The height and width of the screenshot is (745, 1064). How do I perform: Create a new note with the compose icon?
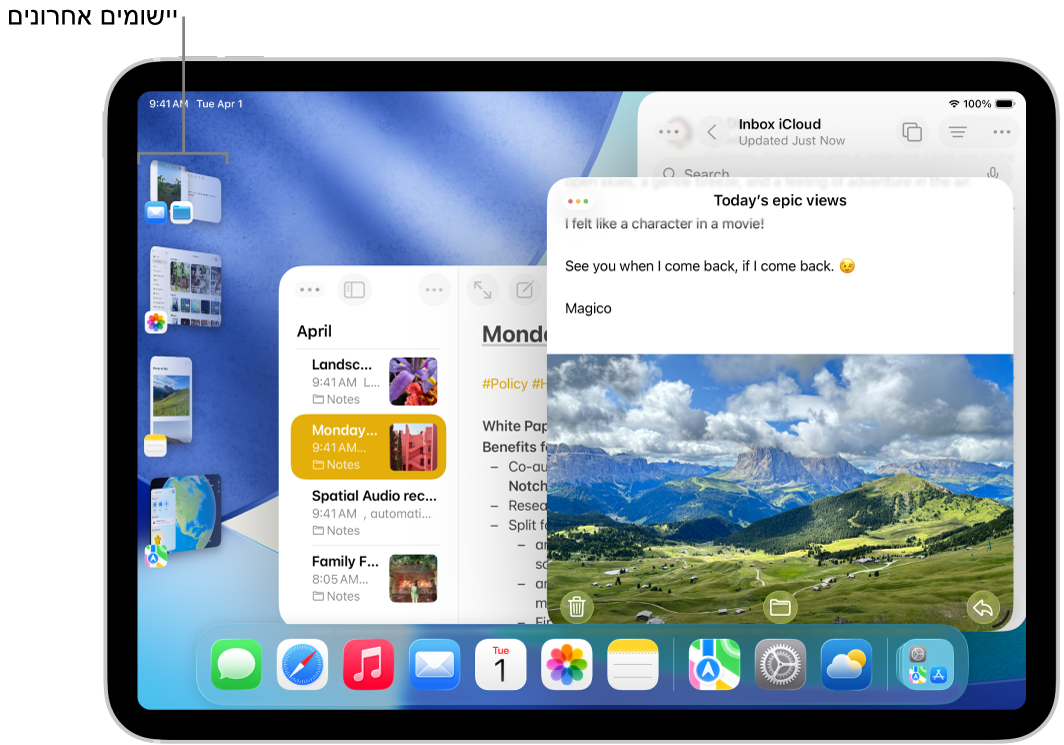pos(525,290)
